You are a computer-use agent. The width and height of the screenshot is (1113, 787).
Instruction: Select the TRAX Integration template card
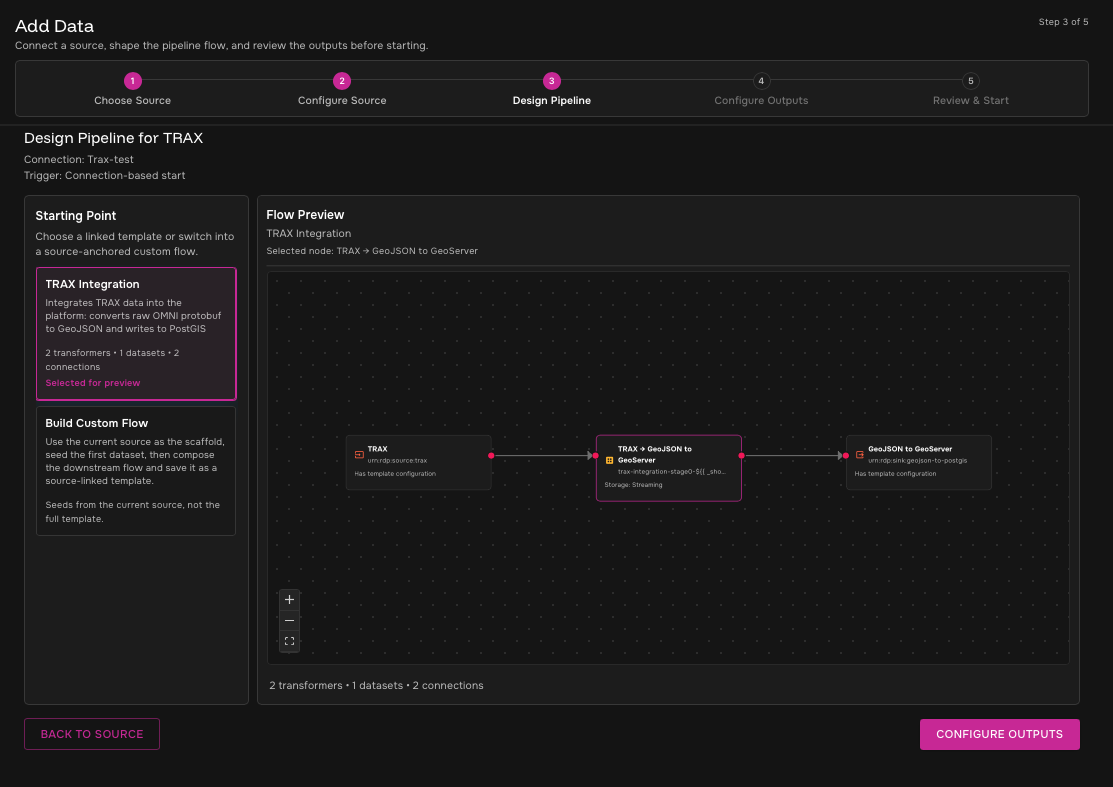[136, 334]
